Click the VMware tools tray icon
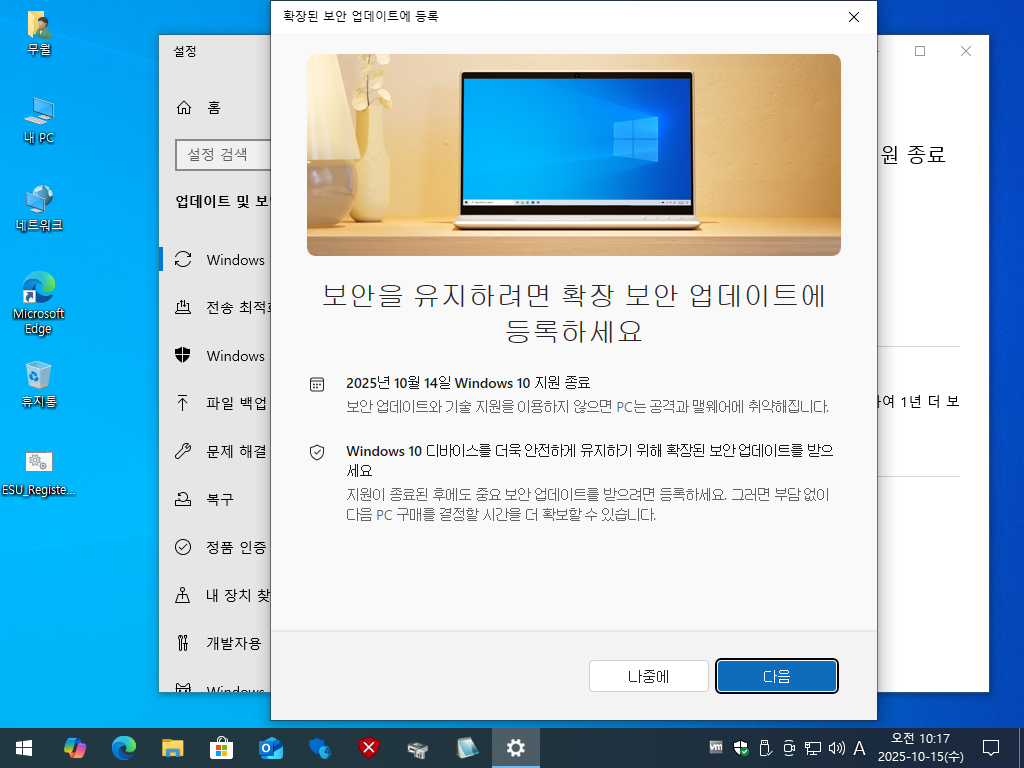The image size is (1024, 768). [716, 748]
